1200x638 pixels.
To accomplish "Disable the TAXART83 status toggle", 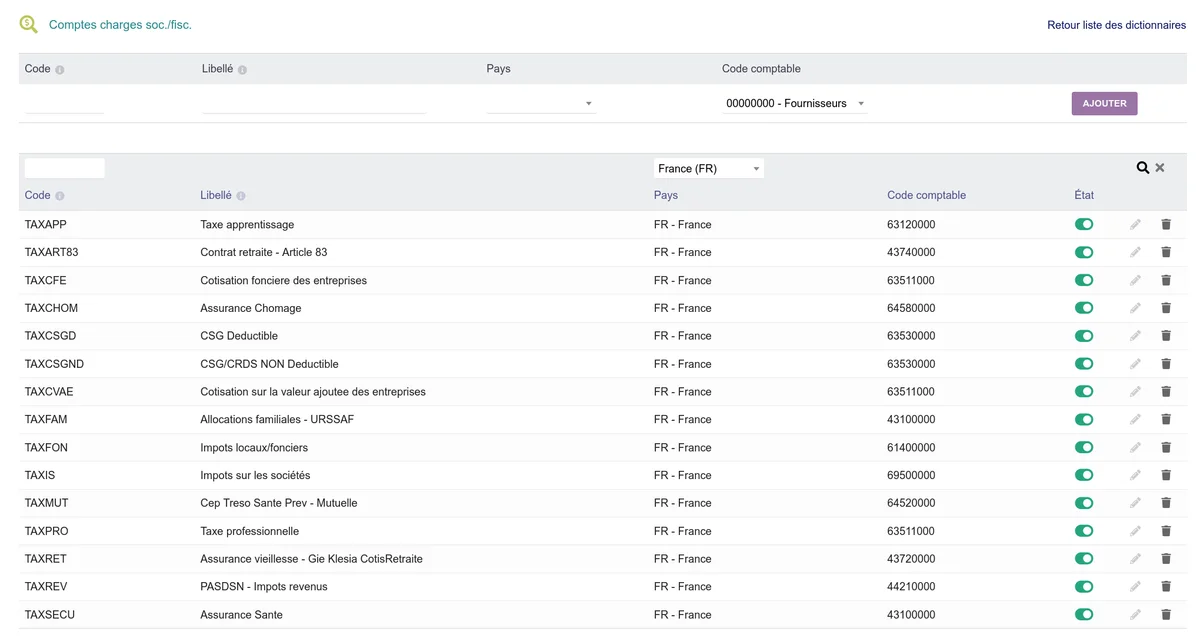I will point(1084,253).
